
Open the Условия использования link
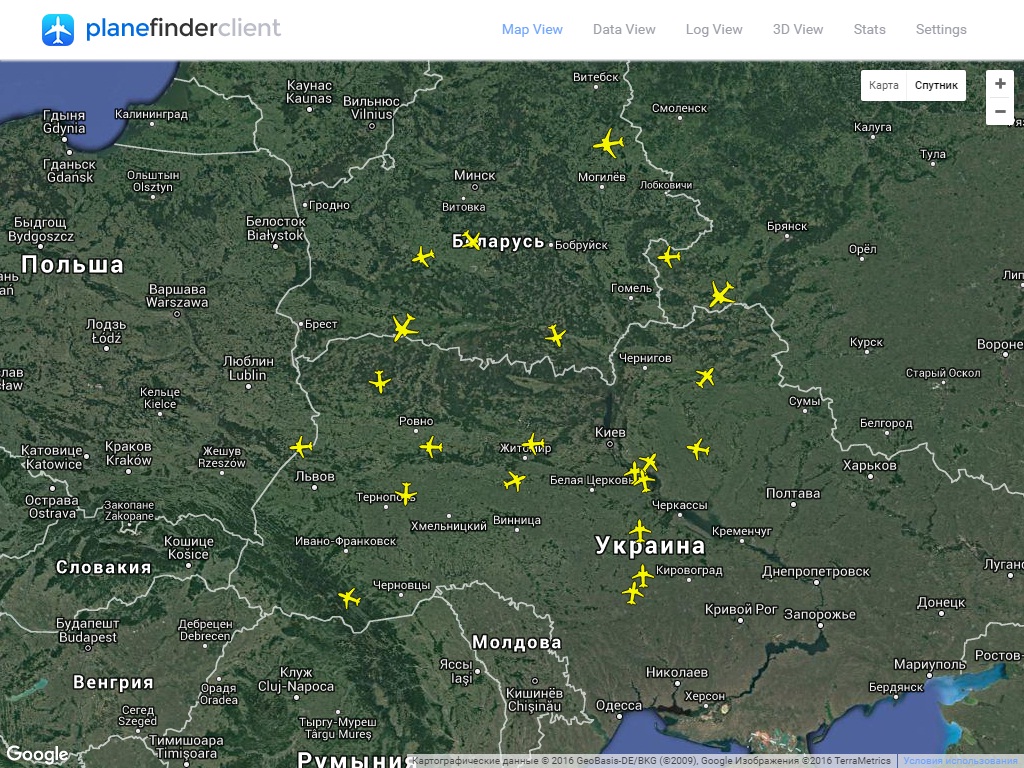point(960,761)
